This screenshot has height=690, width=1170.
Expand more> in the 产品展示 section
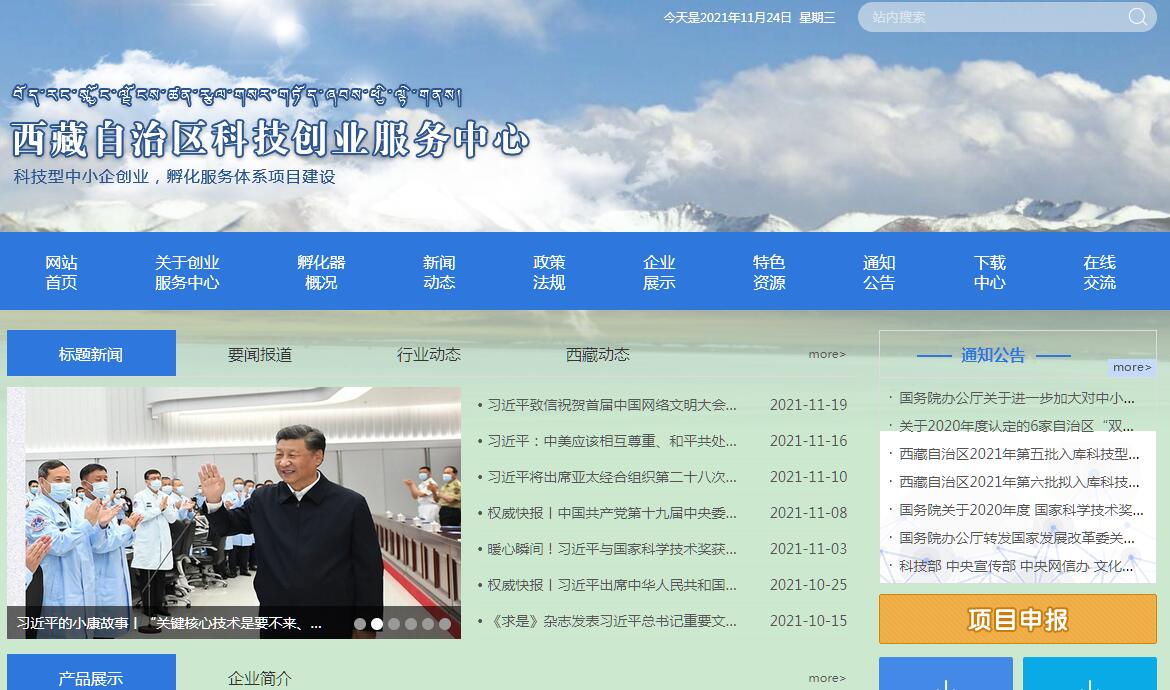(x=827, y=678)
